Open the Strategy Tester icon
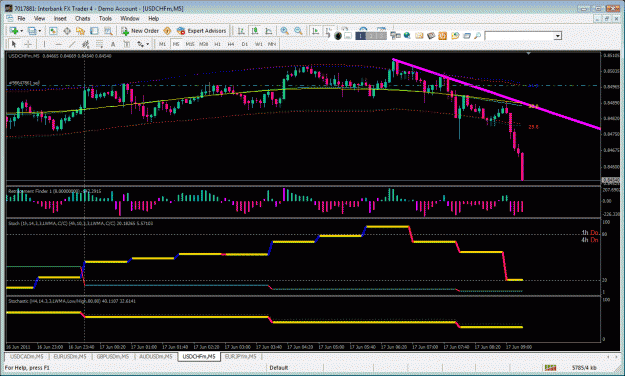The image size is (625, 376). (108, 31)
